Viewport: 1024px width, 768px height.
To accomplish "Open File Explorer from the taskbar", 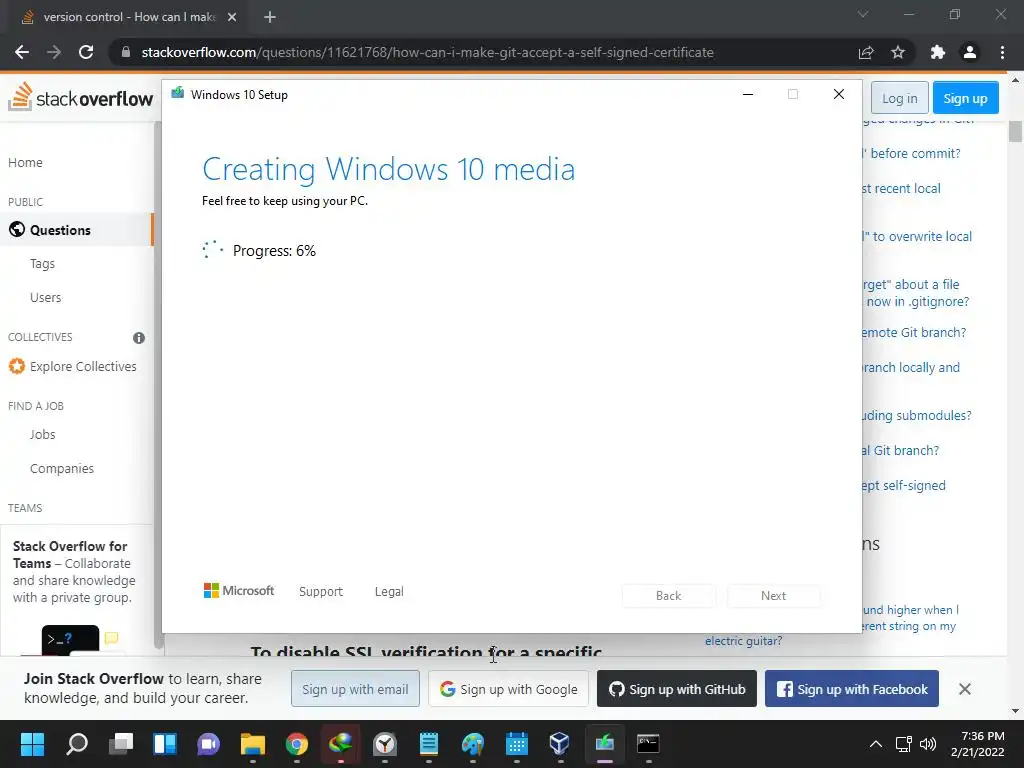I will click(x=253, y=743).
